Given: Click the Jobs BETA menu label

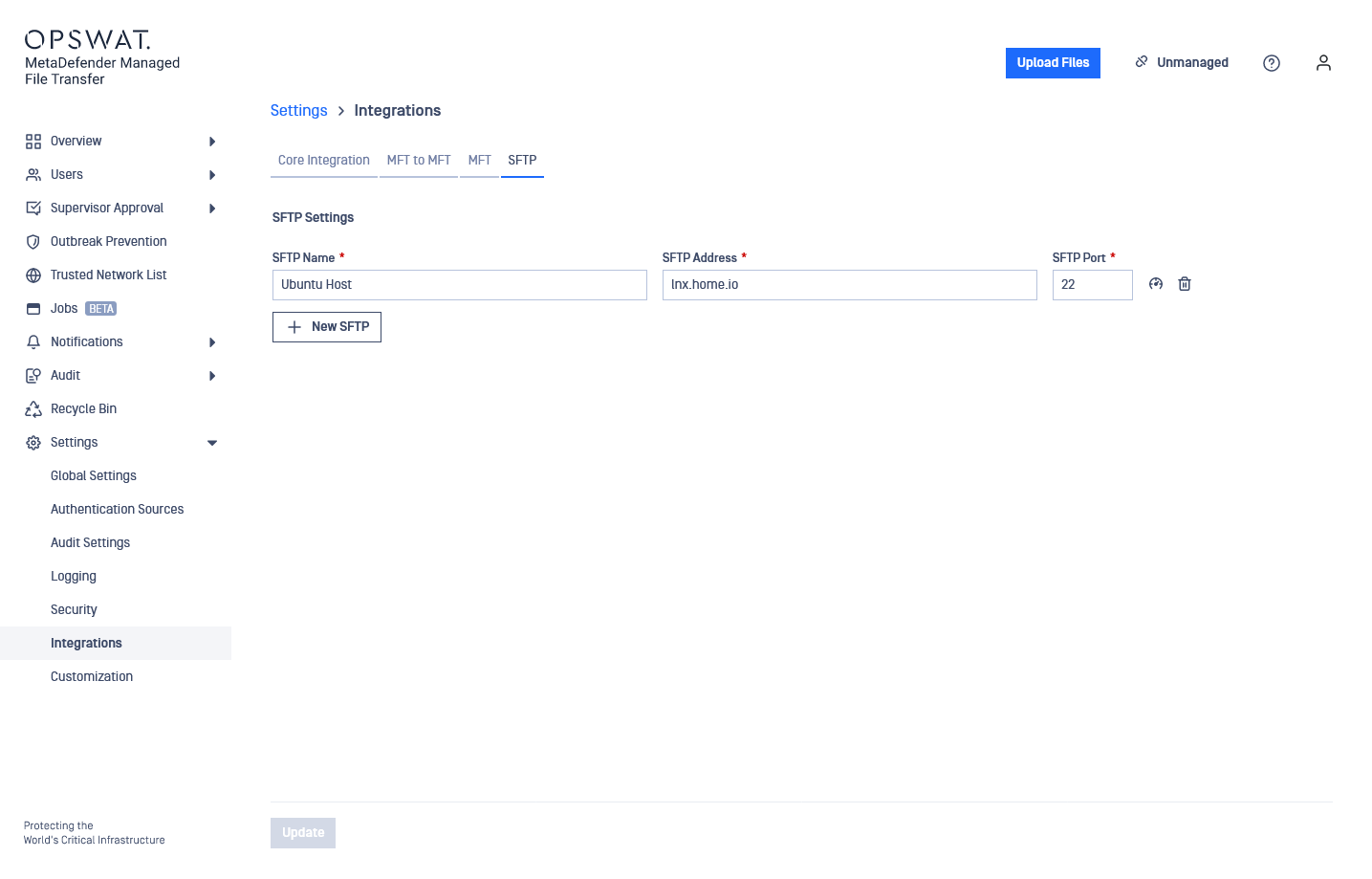Looking at the screenshot, I should pos(83,309).
